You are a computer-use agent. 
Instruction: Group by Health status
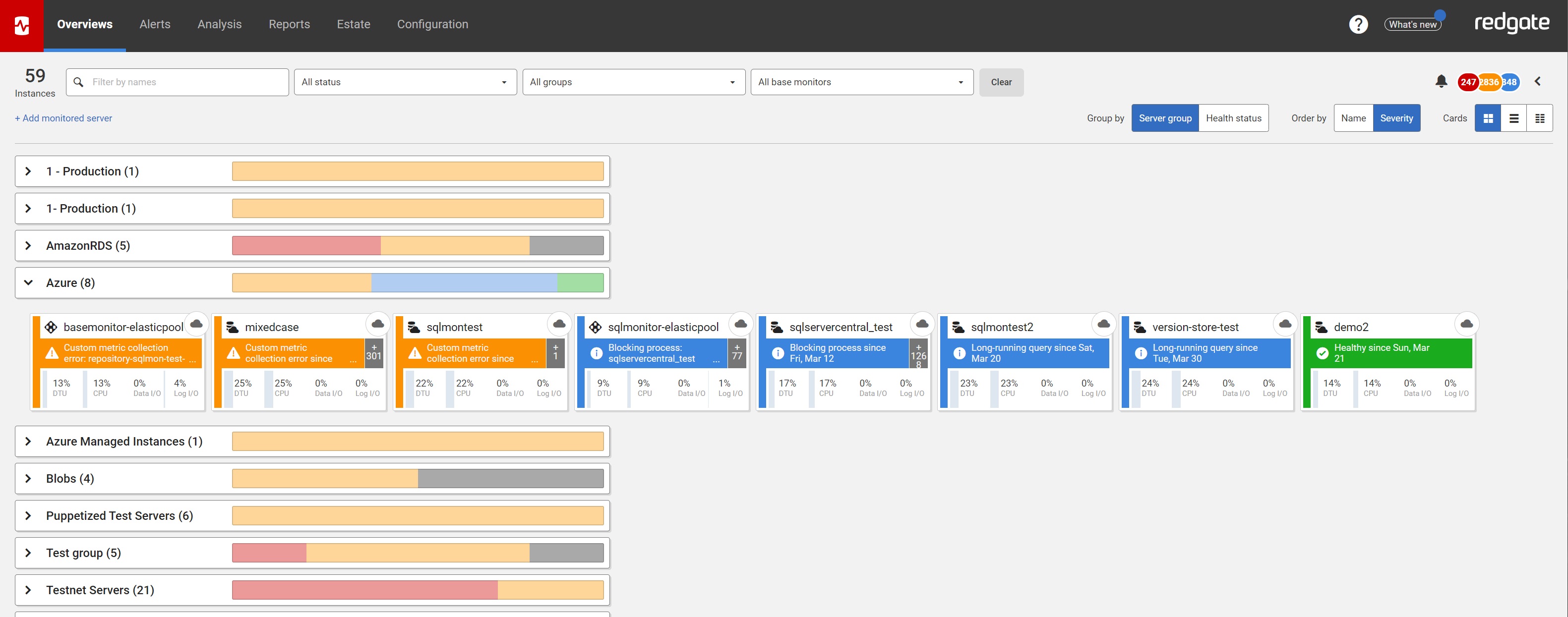[1233, 118]
